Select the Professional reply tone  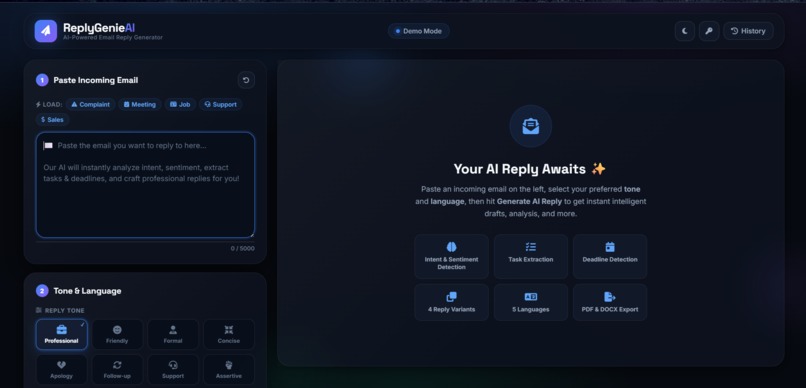[x=61, y=335]
